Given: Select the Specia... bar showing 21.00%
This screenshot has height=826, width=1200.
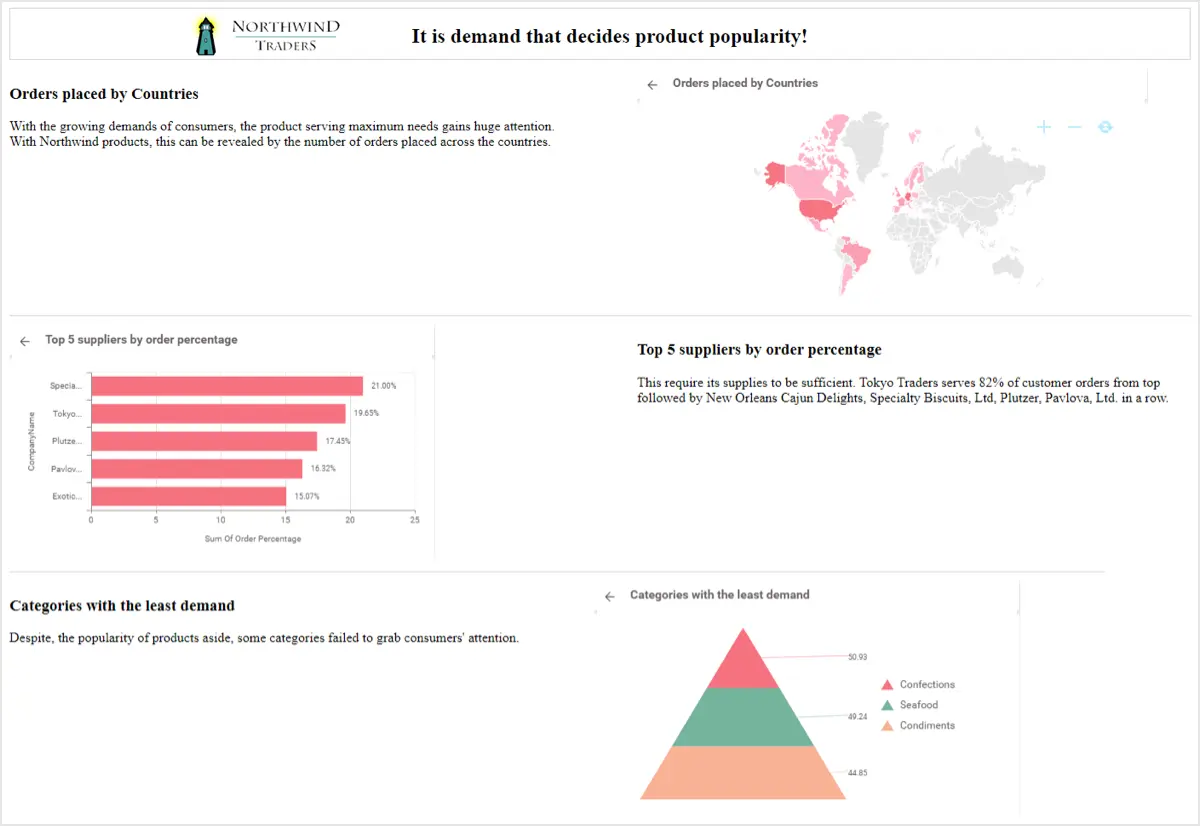Looking at the screenshot, I should (x=226, y=386).
